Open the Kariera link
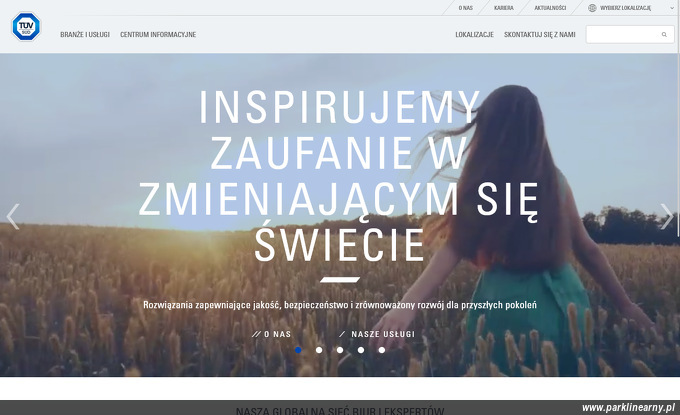 tap(503, 8)
